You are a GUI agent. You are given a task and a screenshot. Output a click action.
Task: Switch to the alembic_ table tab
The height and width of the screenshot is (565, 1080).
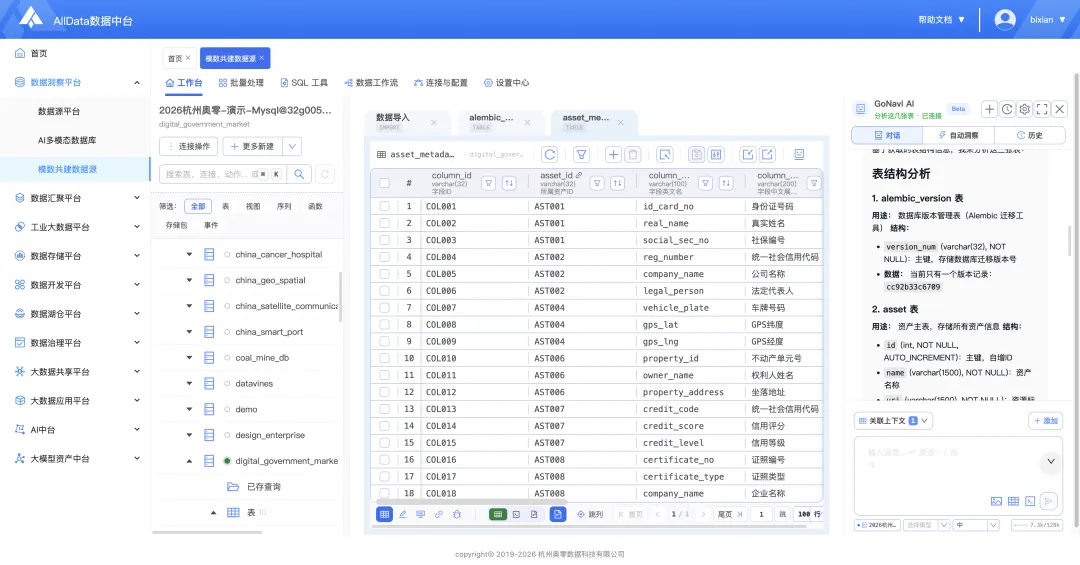(499, 122)
